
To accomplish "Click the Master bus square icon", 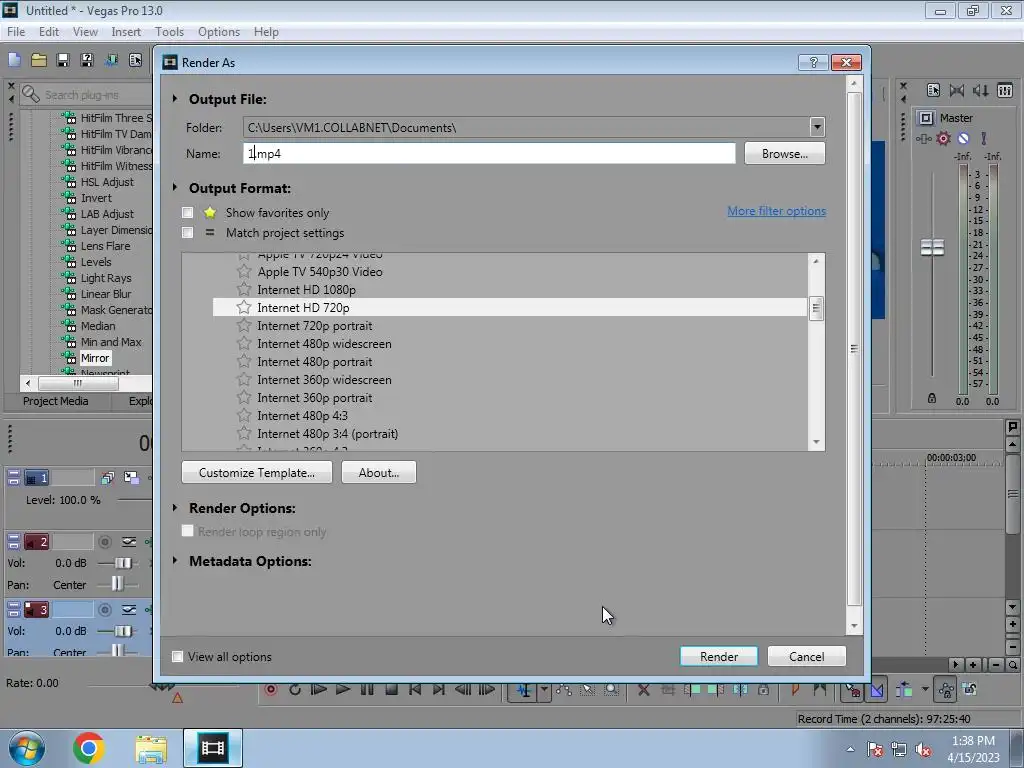I will point(925,118).
